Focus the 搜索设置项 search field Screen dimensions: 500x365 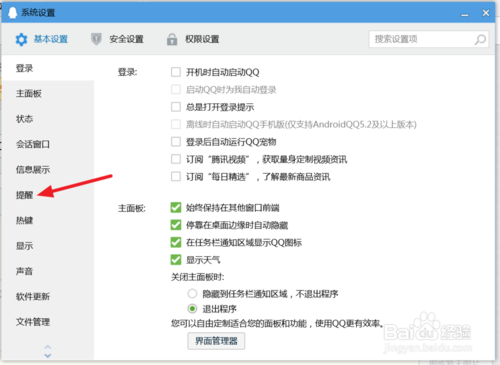coord(429,39)
